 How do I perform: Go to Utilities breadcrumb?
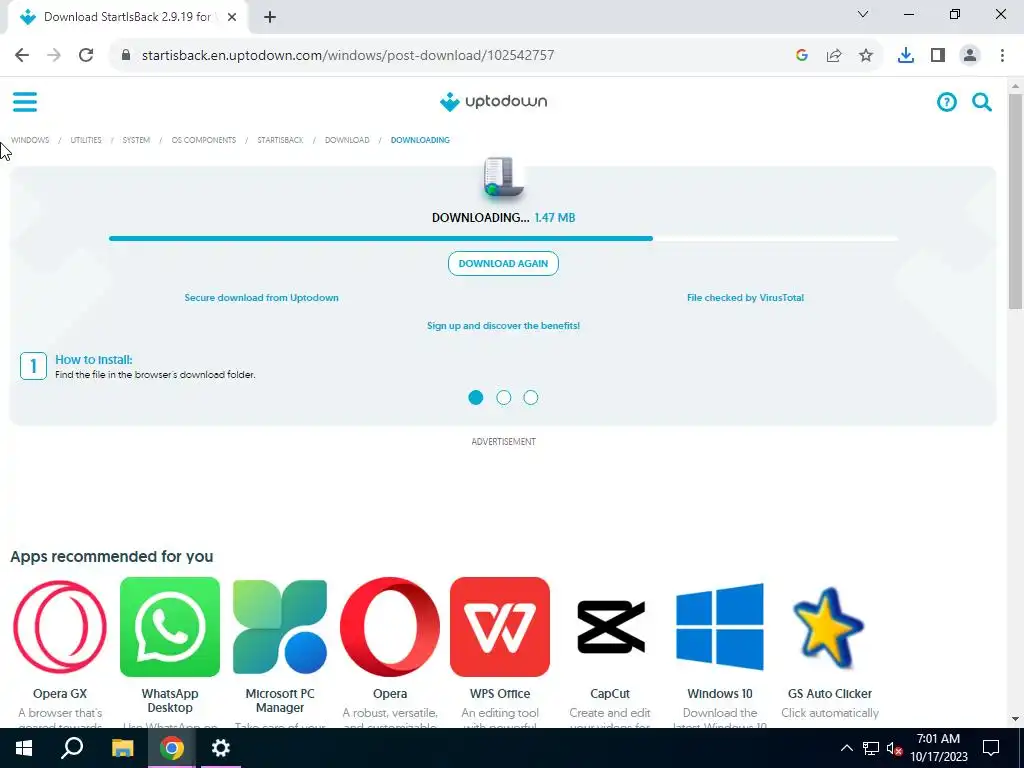click(x=86, y=140)
